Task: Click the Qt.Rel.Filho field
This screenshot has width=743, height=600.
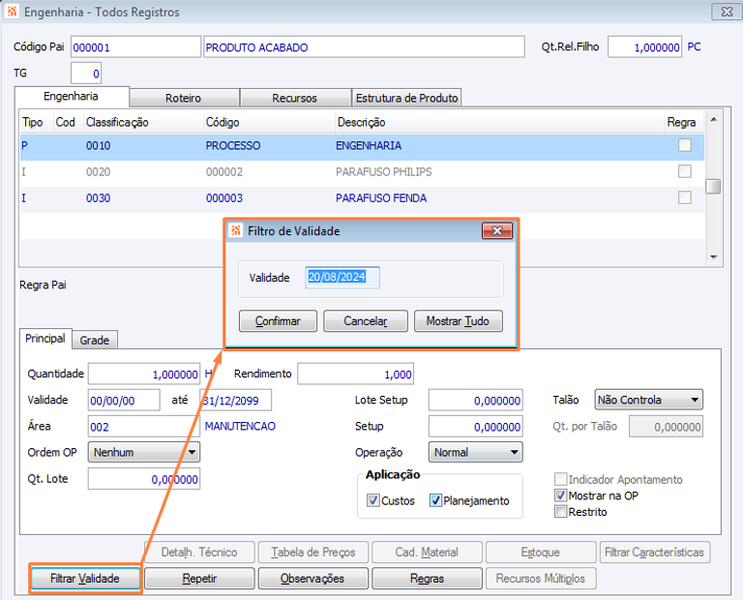Action: 644,47
